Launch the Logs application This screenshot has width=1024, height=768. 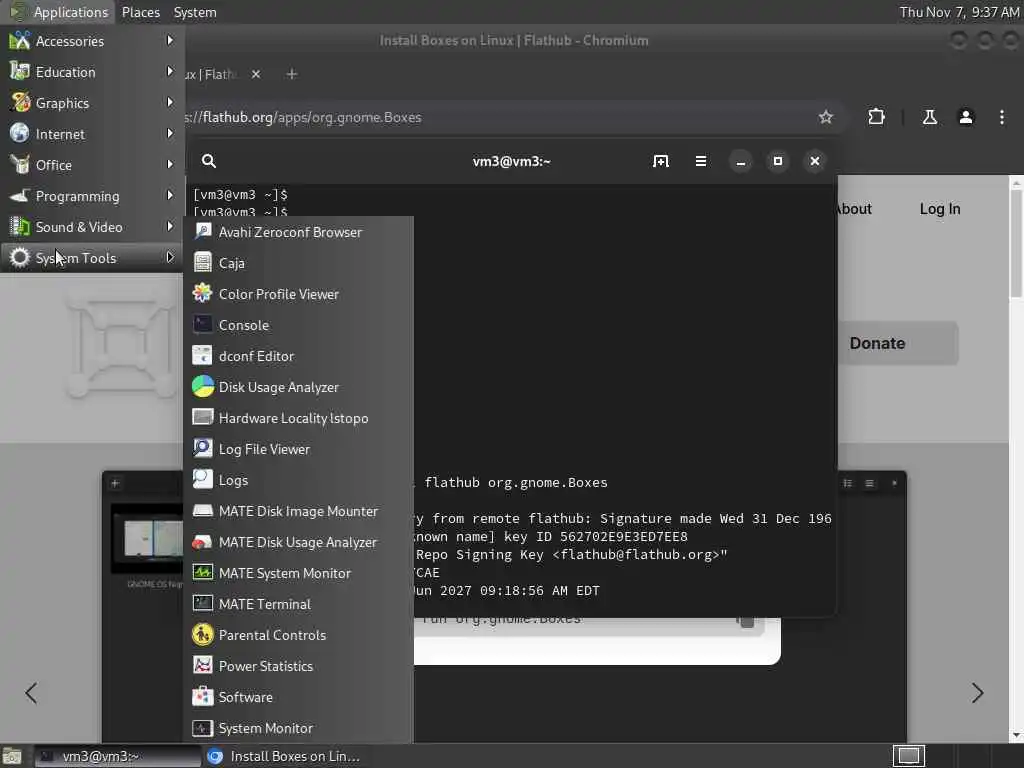[x=298, y=480]
